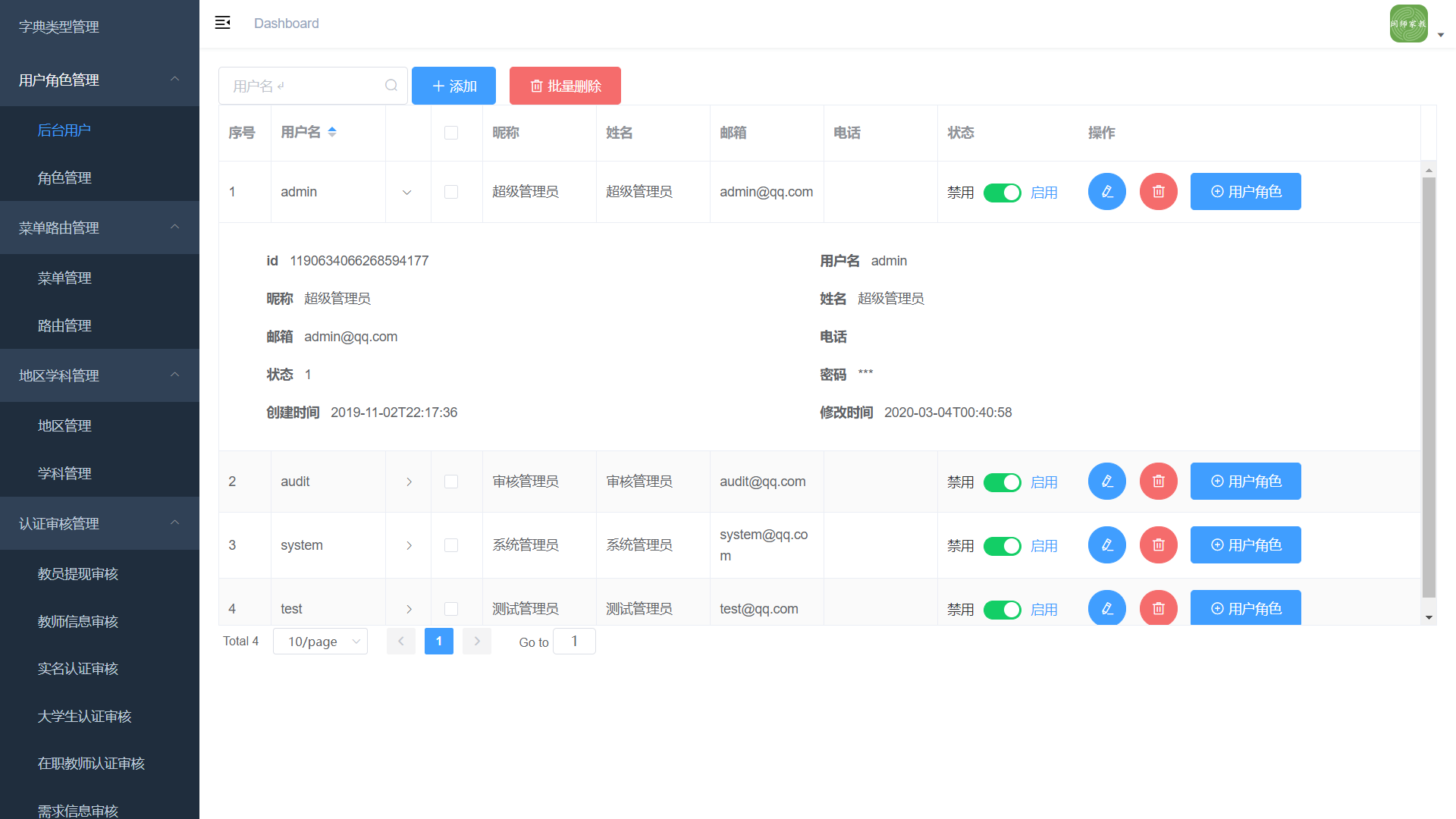1456x819 pixels.
Task: Click the red trash icon for system row
Action: click(1158, 545)
